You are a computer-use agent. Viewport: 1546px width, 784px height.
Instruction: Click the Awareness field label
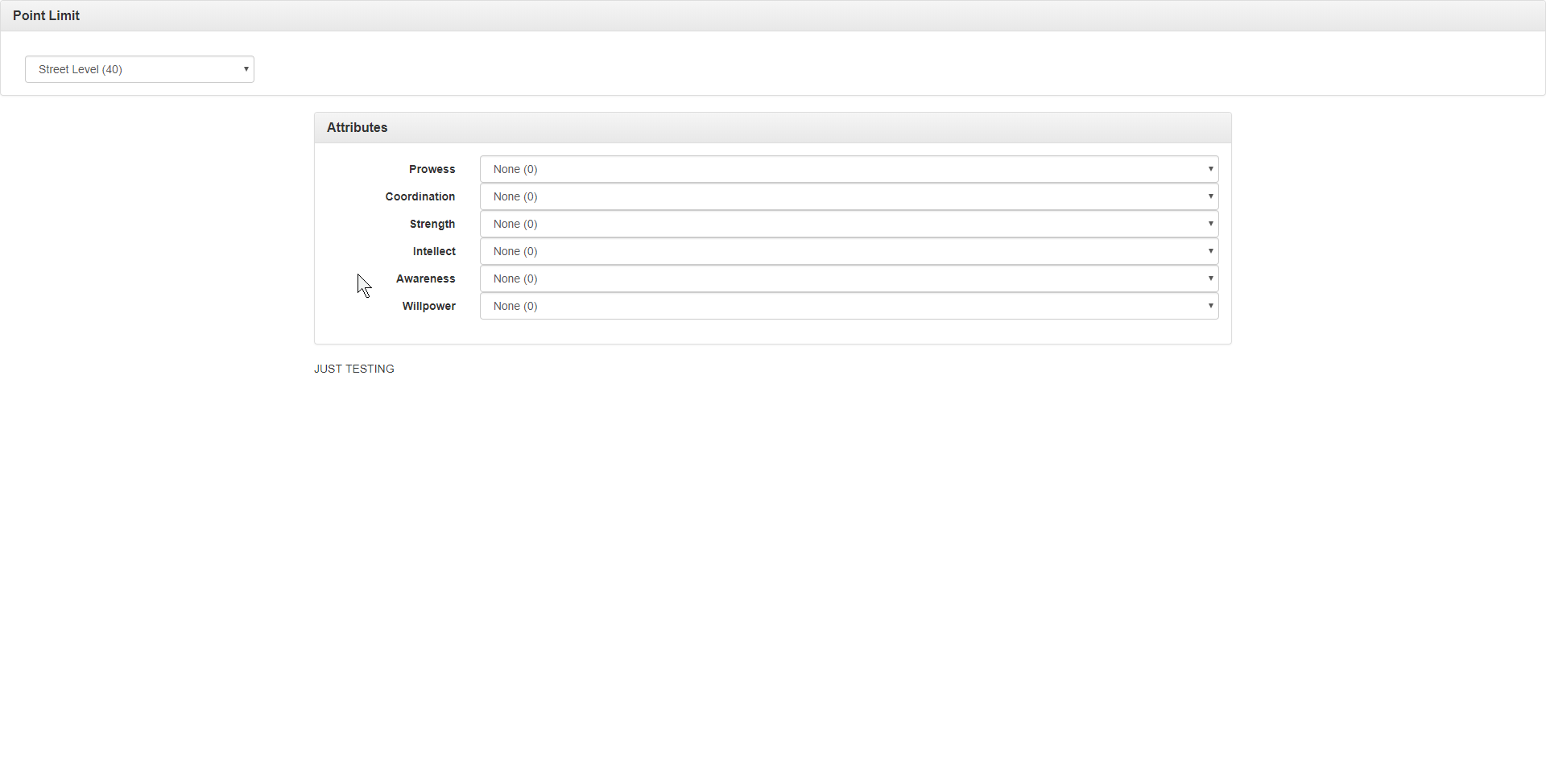[x=425, y=279]
